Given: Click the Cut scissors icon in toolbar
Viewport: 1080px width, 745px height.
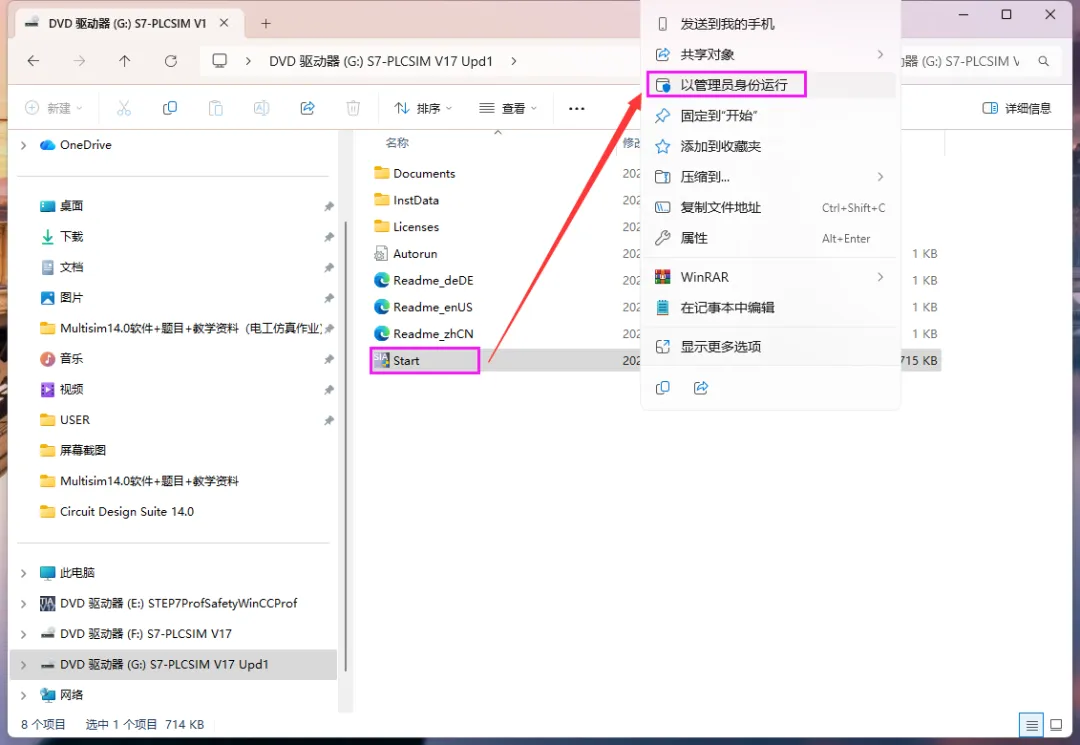Looking at the screenshot, I should point(123,108).
